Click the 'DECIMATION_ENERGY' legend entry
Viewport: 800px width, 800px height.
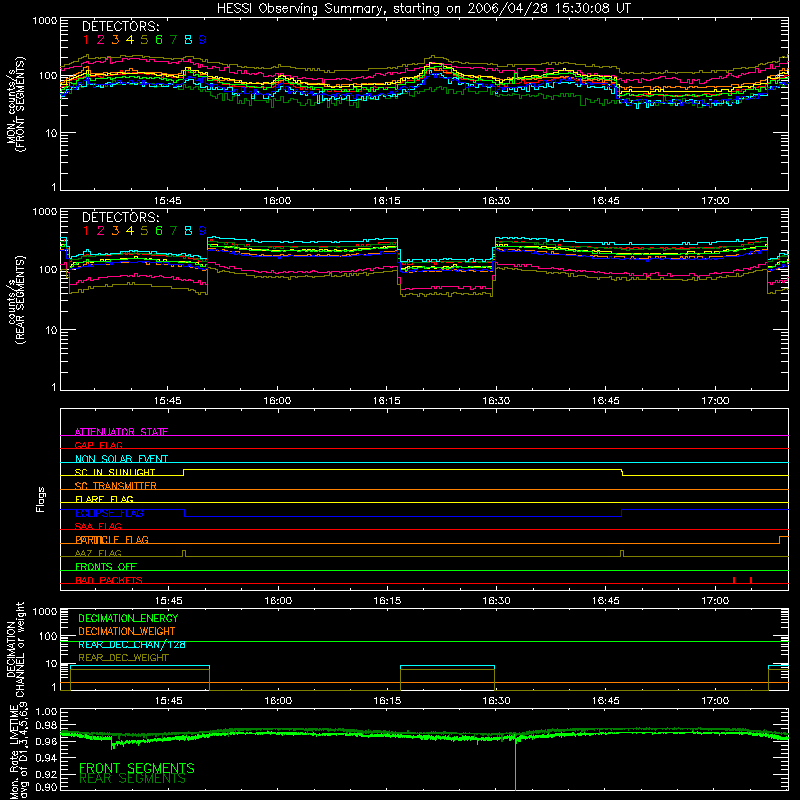tap(128, 618)
